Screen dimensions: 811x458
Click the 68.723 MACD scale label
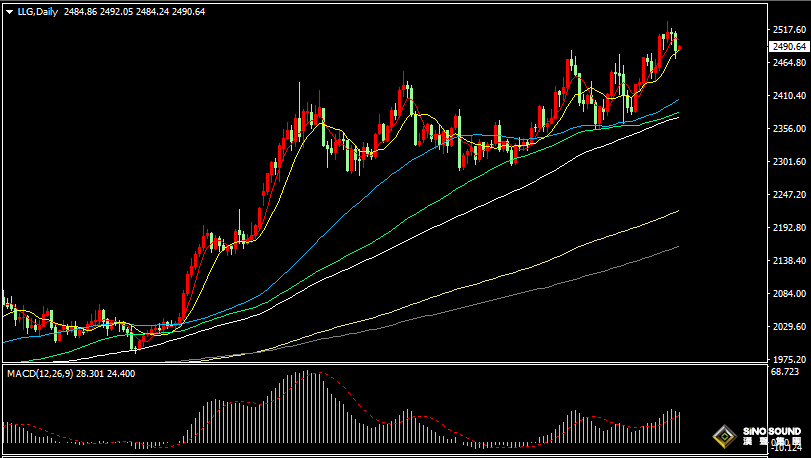(787, 372)
